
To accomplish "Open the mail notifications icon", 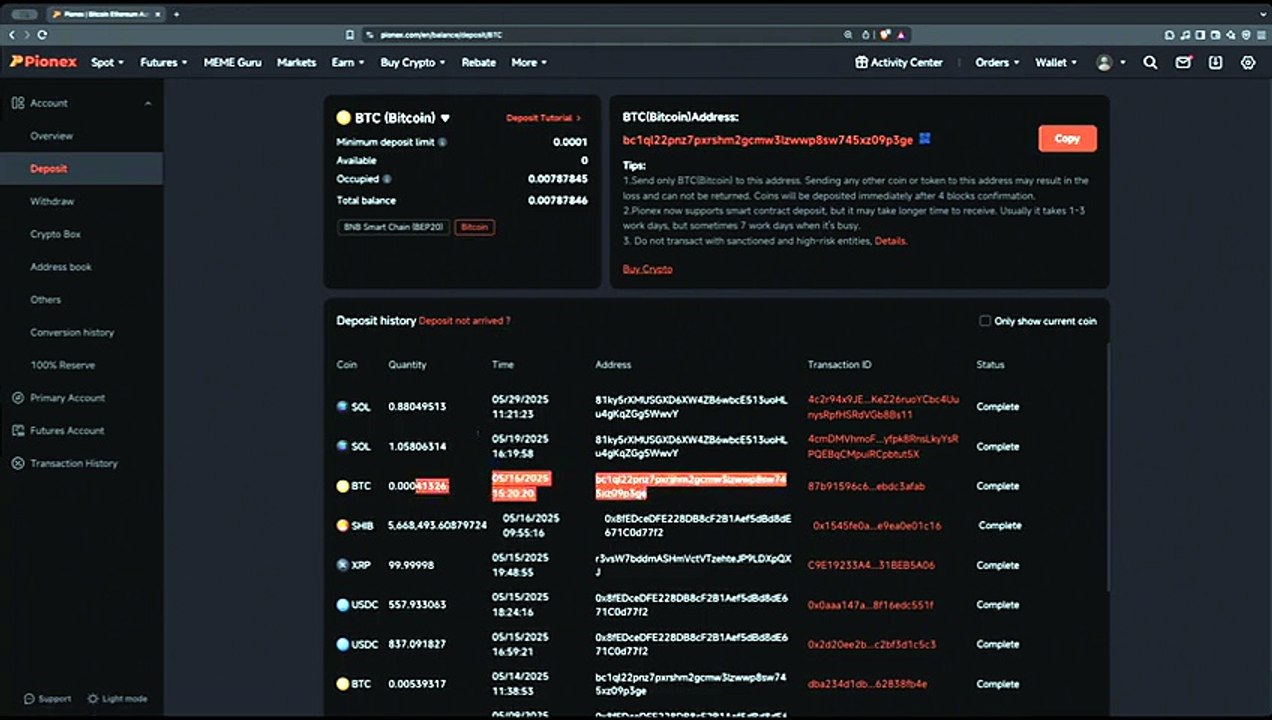I will (x=1183, y=62).
